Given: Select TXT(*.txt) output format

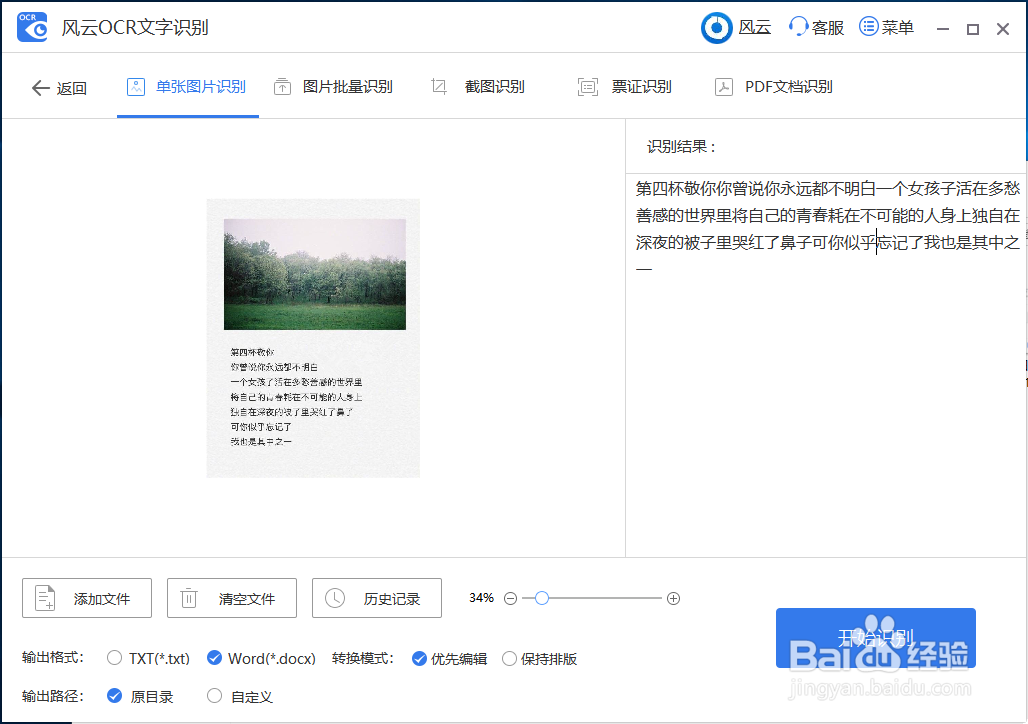Looking at the screenshot, I should tap(115, 658).
